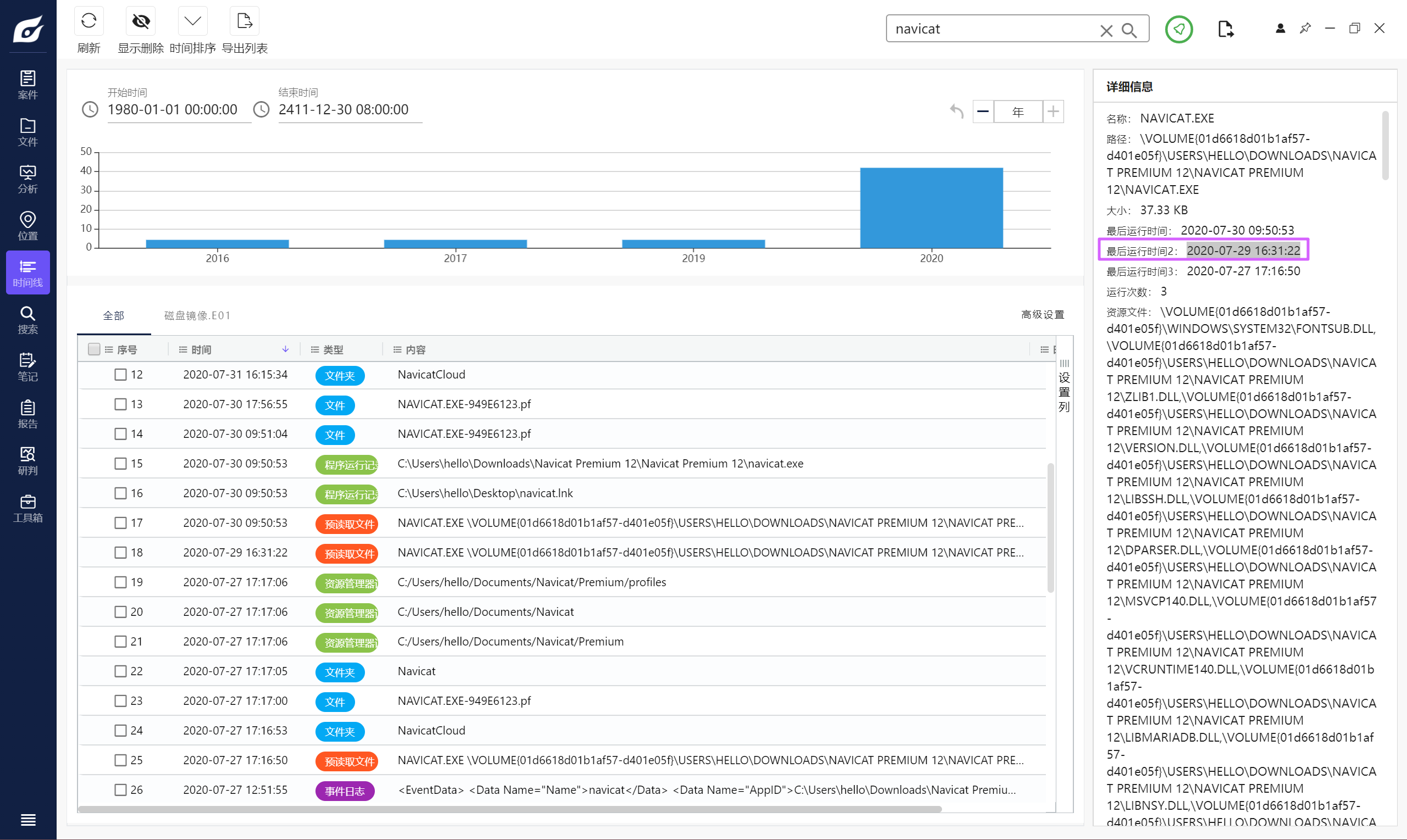
Task: Open Analysis (分析) in sidebar
Action: (27, 179)
